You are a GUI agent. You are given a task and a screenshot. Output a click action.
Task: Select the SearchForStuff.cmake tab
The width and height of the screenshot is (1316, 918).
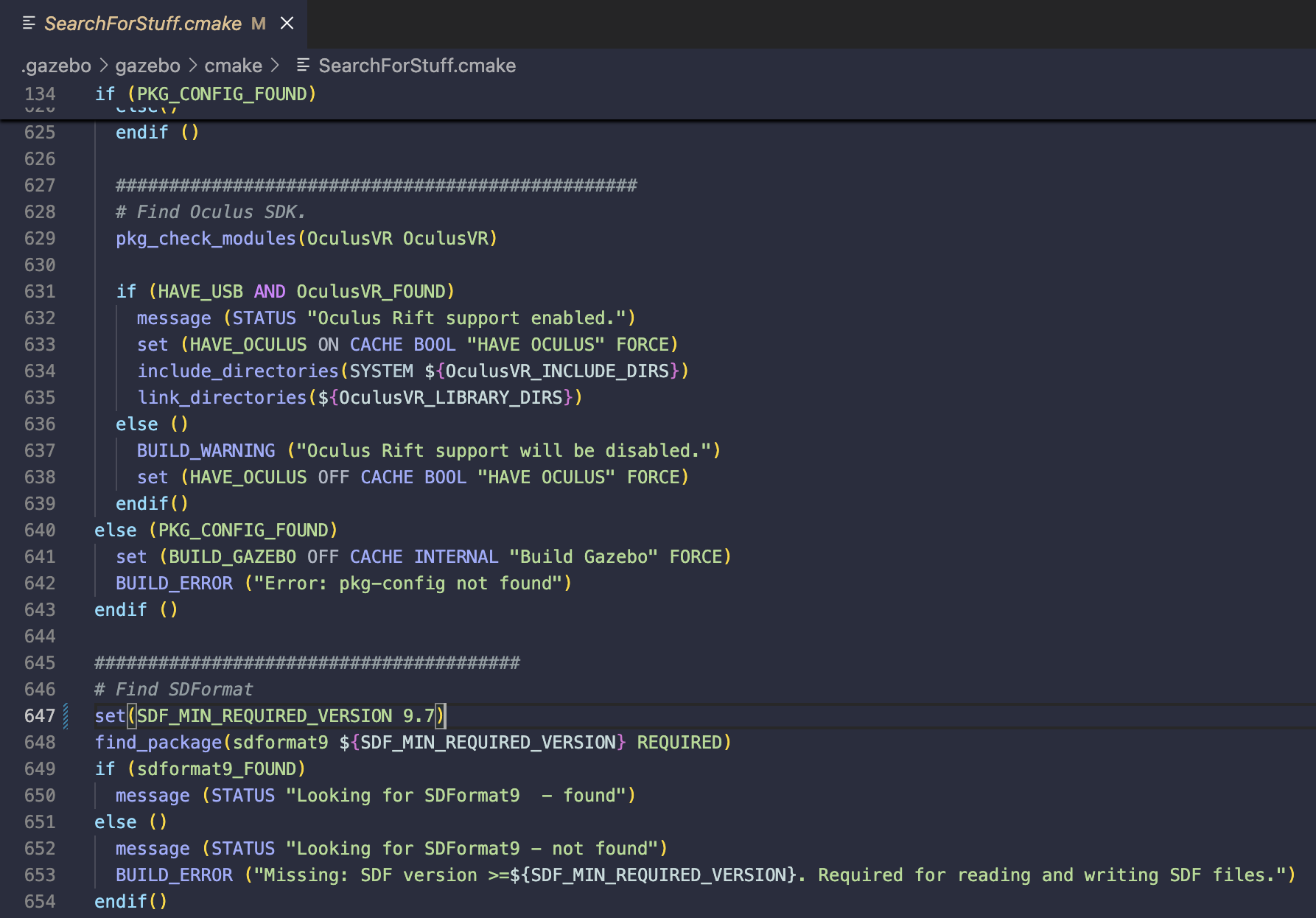[x=142, y=24]
